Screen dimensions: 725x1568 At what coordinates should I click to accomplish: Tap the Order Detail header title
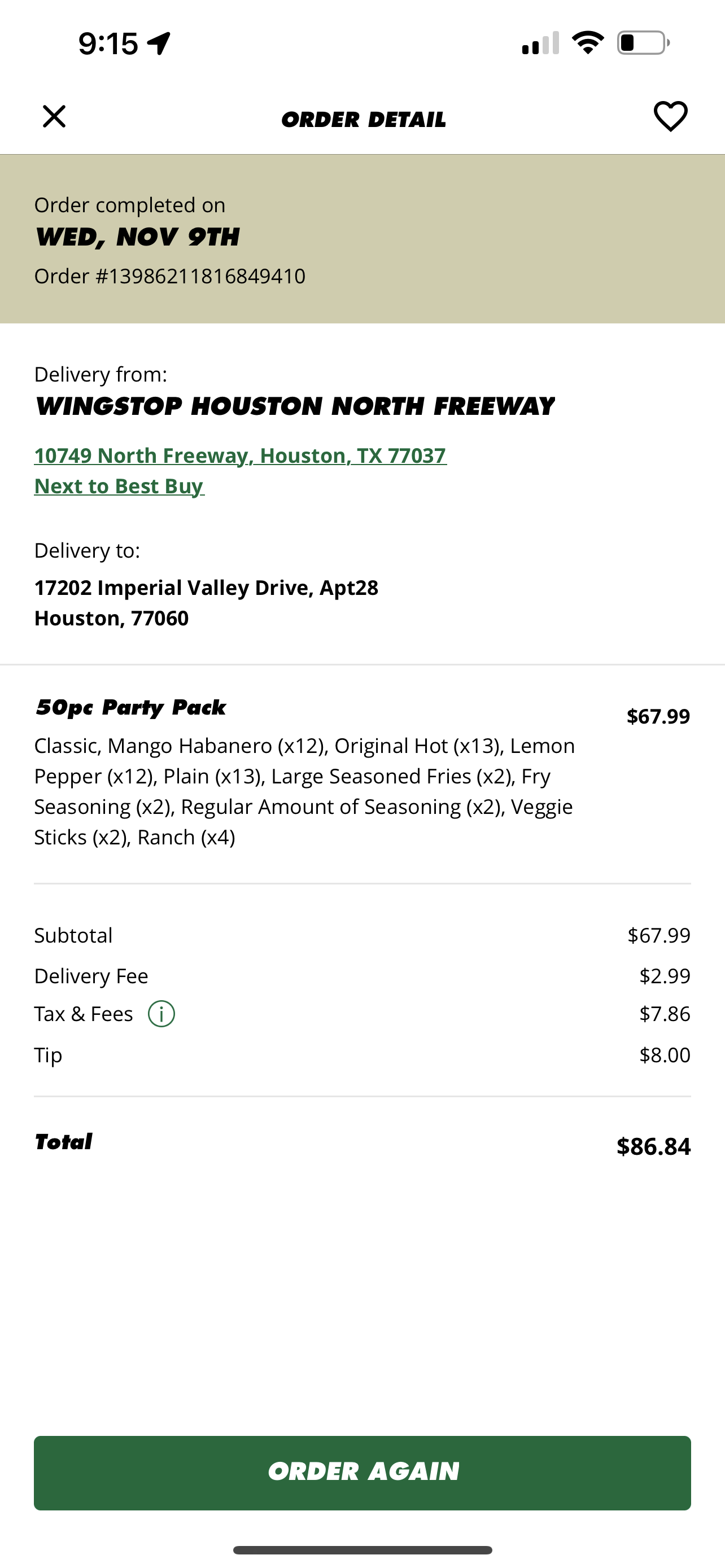pos(364,119)
